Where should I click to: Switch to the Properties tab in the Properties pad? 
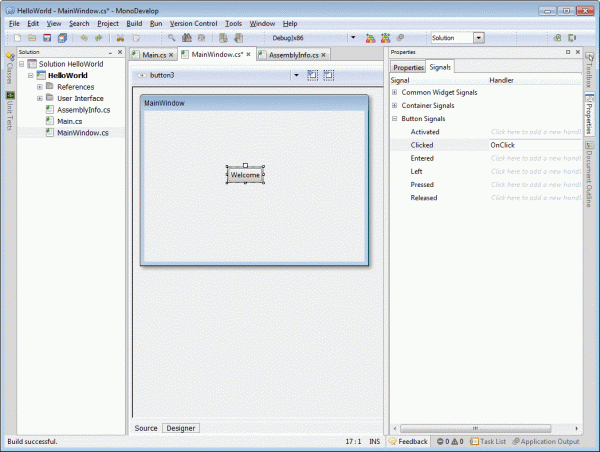point(408,67)
